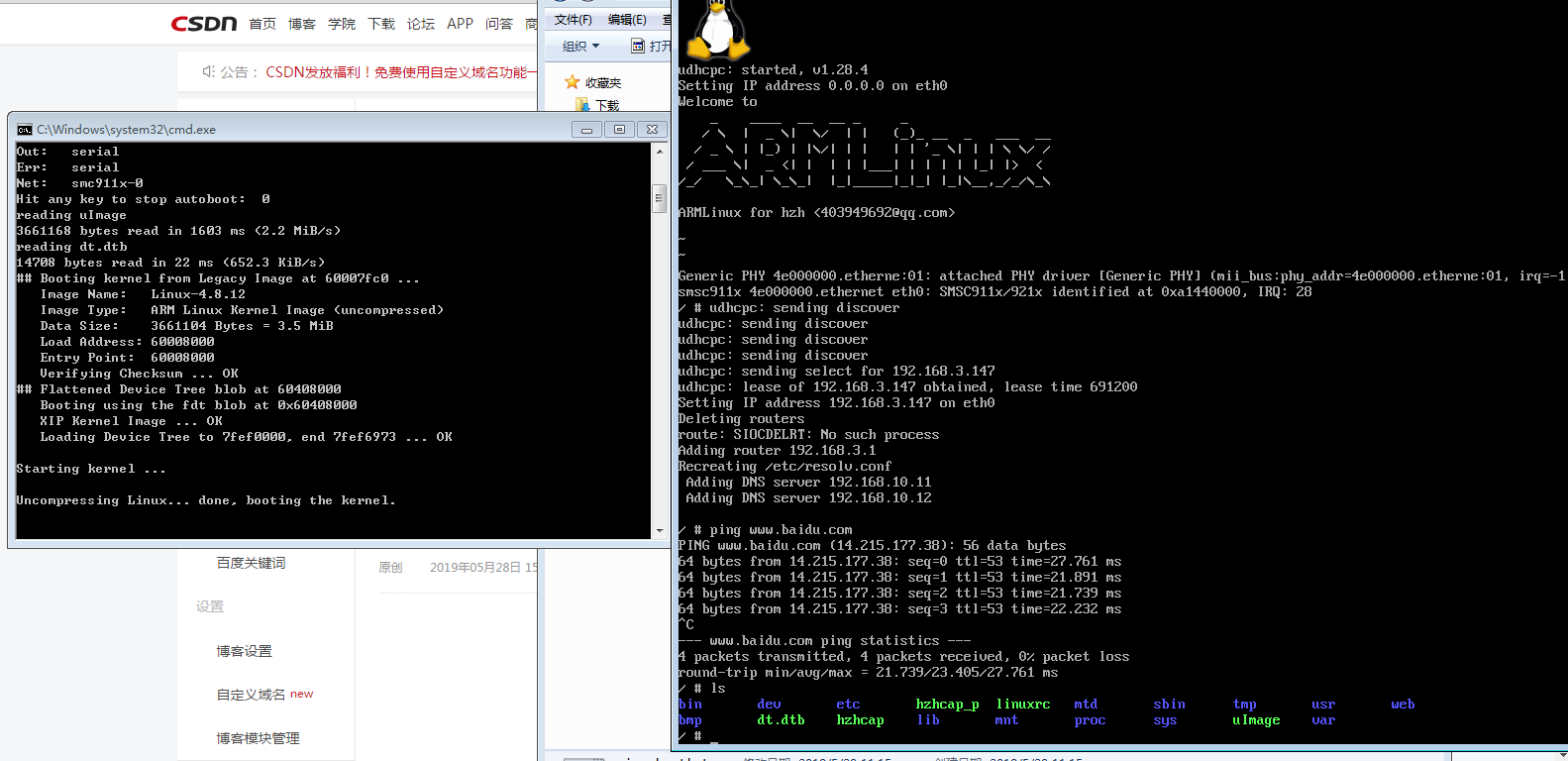The image size is (1568, 761).
Task: Click the cmd.exe scrollbar up arrow
Action: click(x=660, y=152)
